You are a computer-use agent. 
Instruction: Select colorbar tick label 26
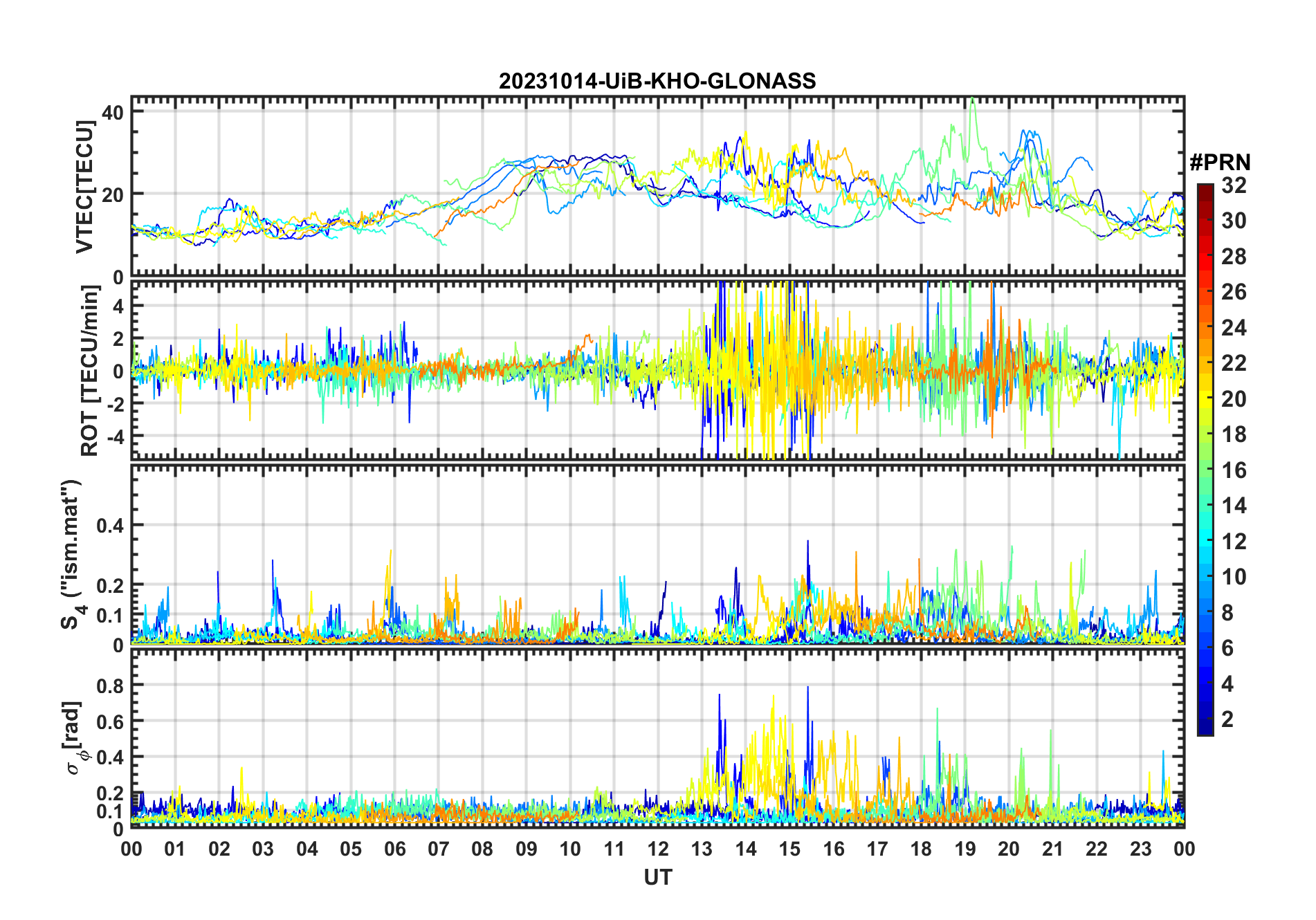click(1234, 292)
